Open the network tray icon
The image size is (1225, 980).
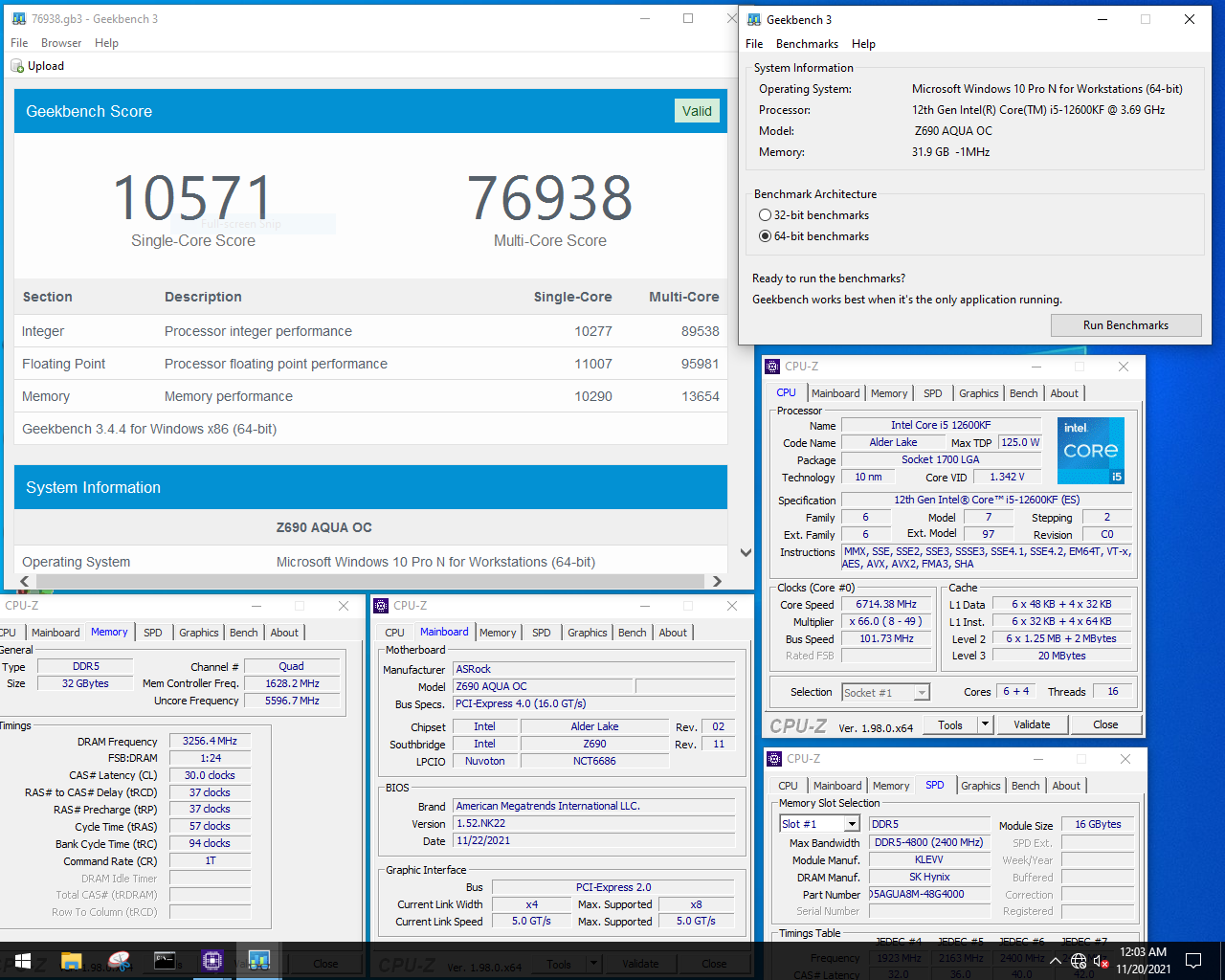pos(1079,961)
